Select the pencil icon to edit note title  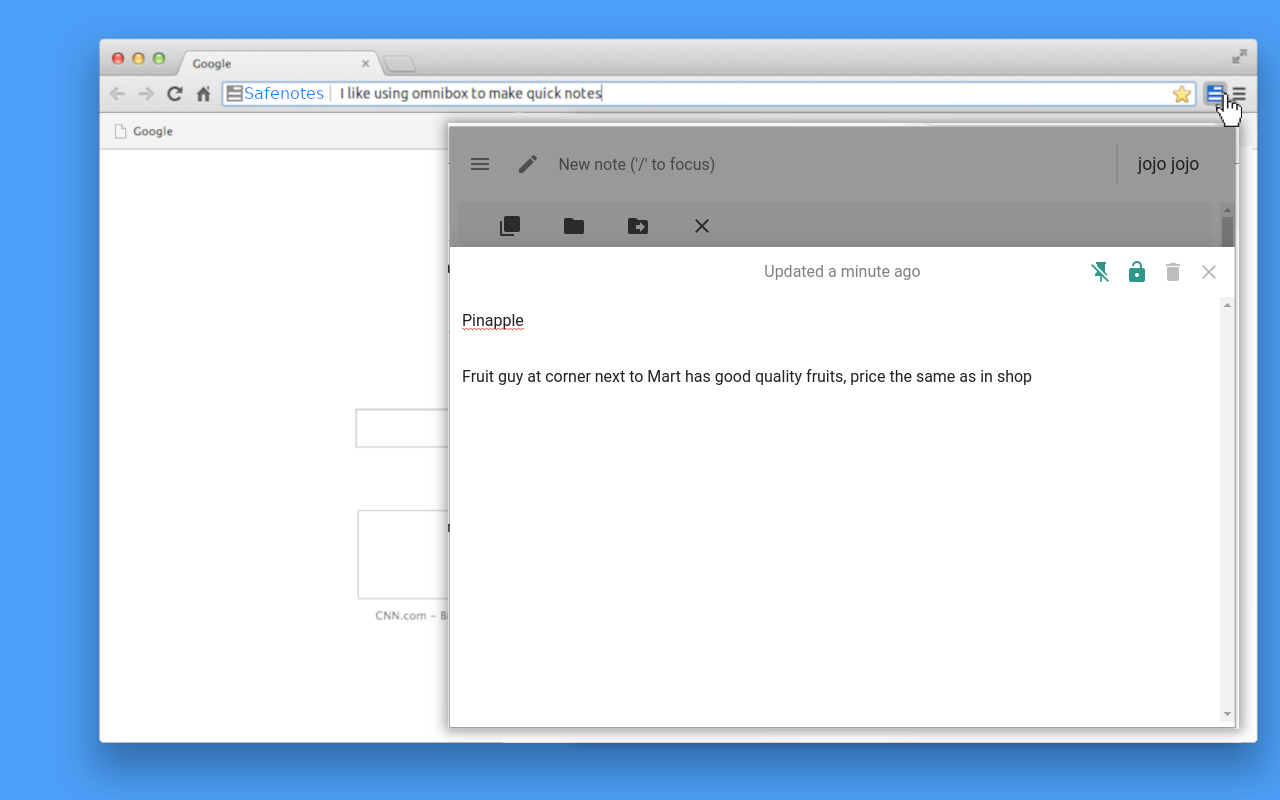[x=527, y=164]
